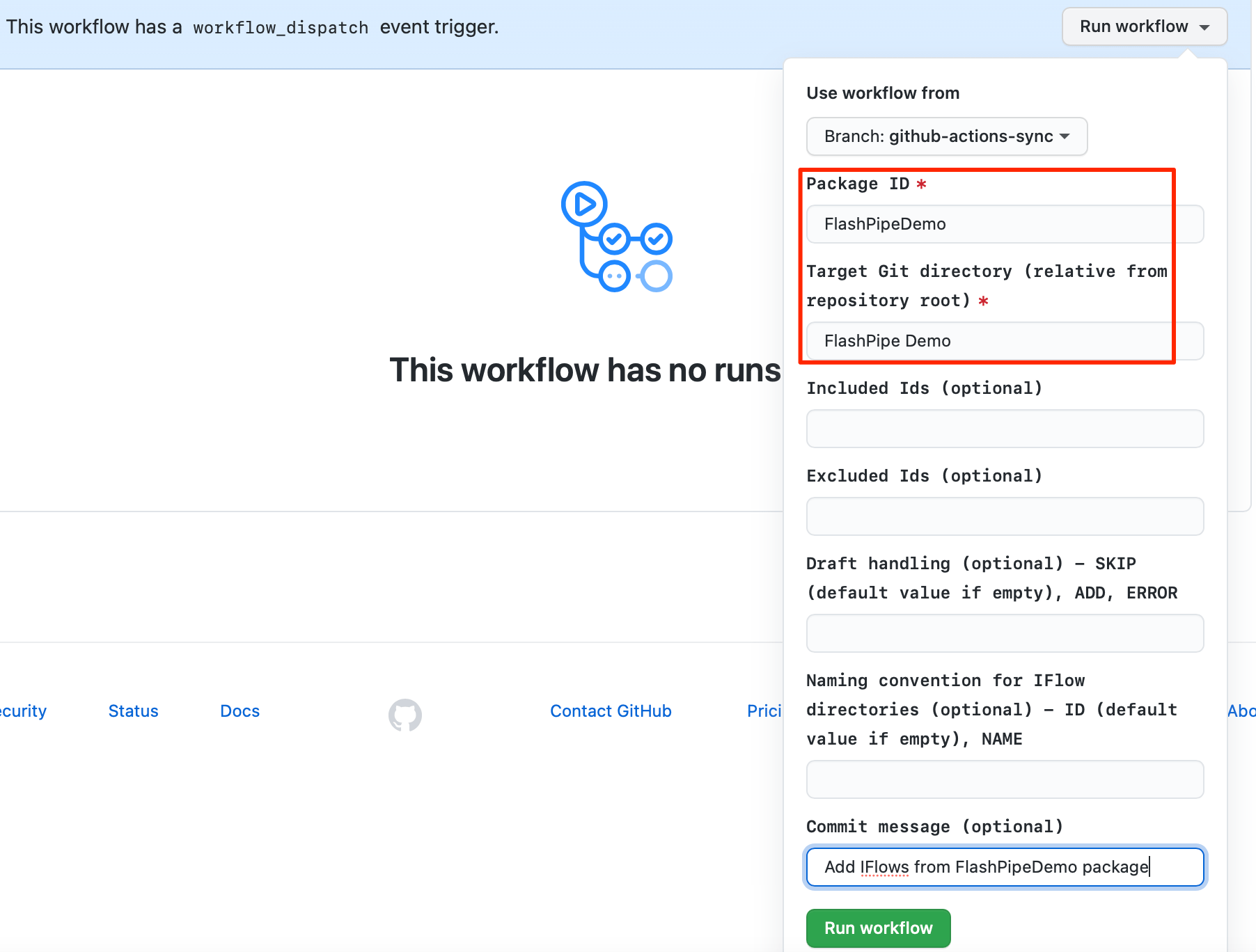The height and width of the screenshot is (952, 1256).
Task: Select the Package ID input containing FlashPipeDemo
Action: (1005, 223)
